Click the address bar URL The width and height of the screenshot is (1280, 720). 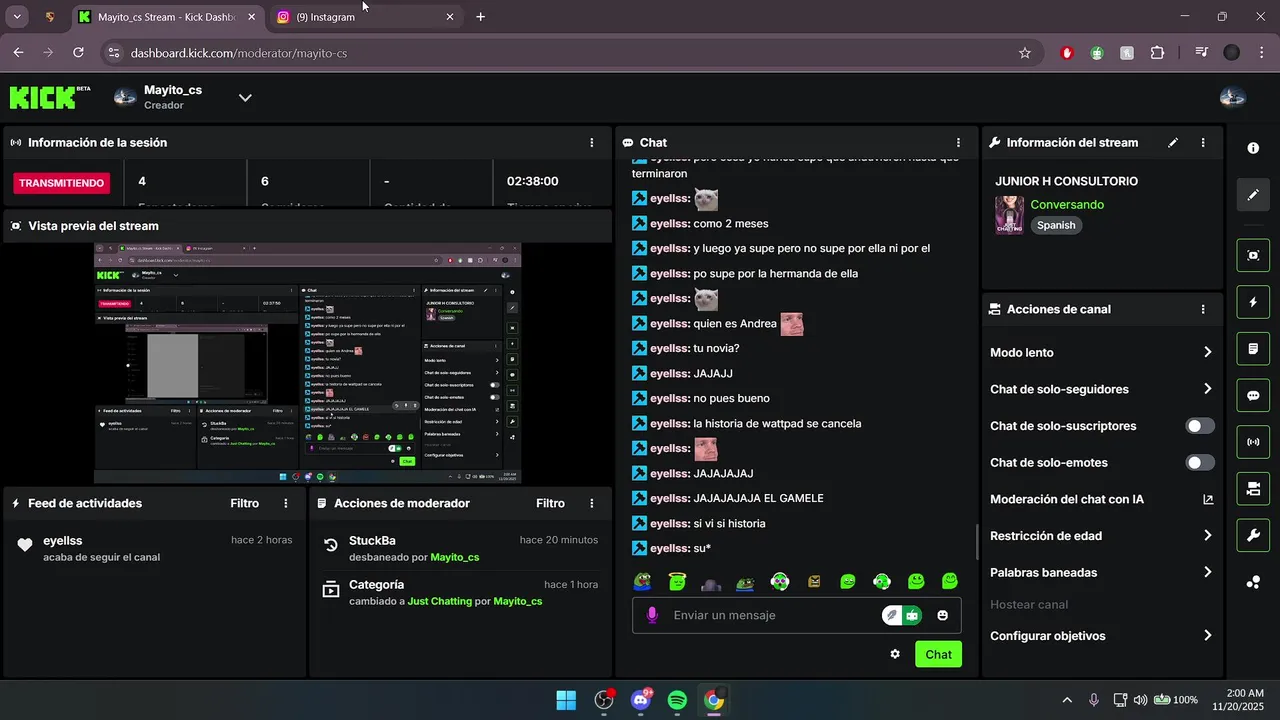pyautogui.click(x=239, y=53)
